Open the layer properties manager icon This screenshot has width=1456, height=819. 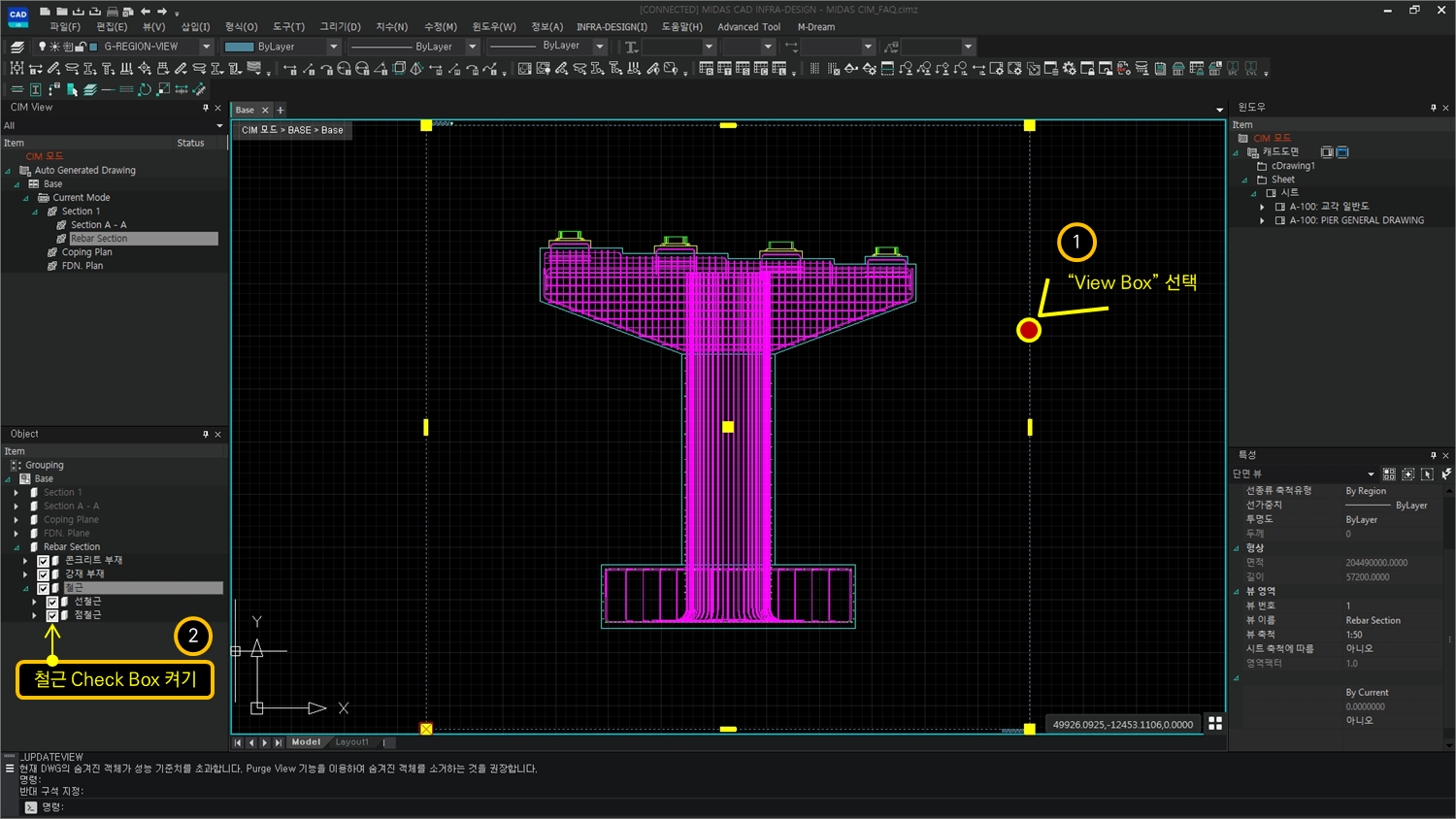click(17, 47)
